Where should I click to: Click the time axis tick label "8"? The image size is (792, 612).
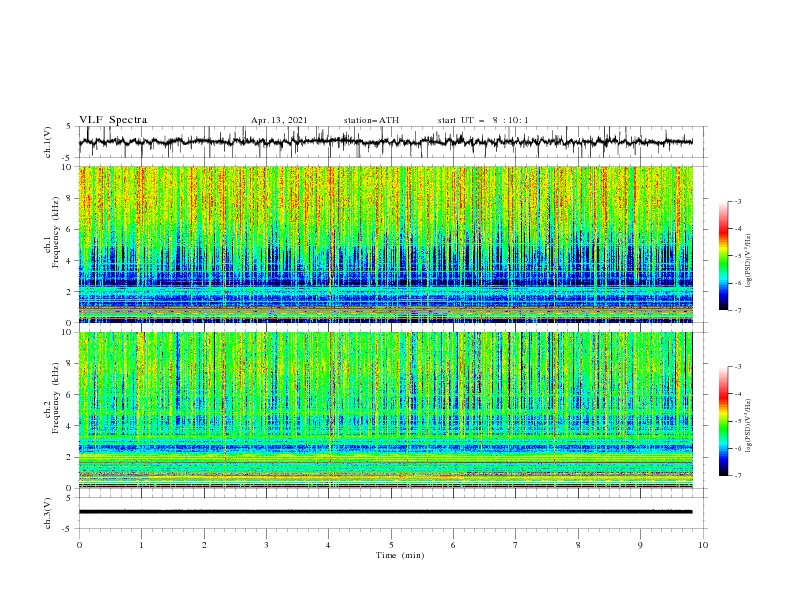[578, 545]
